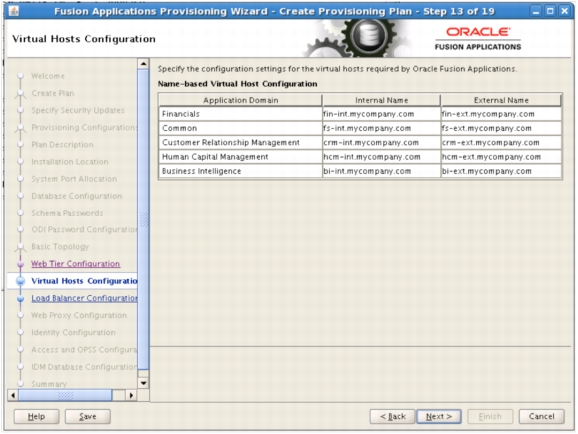
Task: Maximize the Provisioning Wizard window
Action: 550,11
